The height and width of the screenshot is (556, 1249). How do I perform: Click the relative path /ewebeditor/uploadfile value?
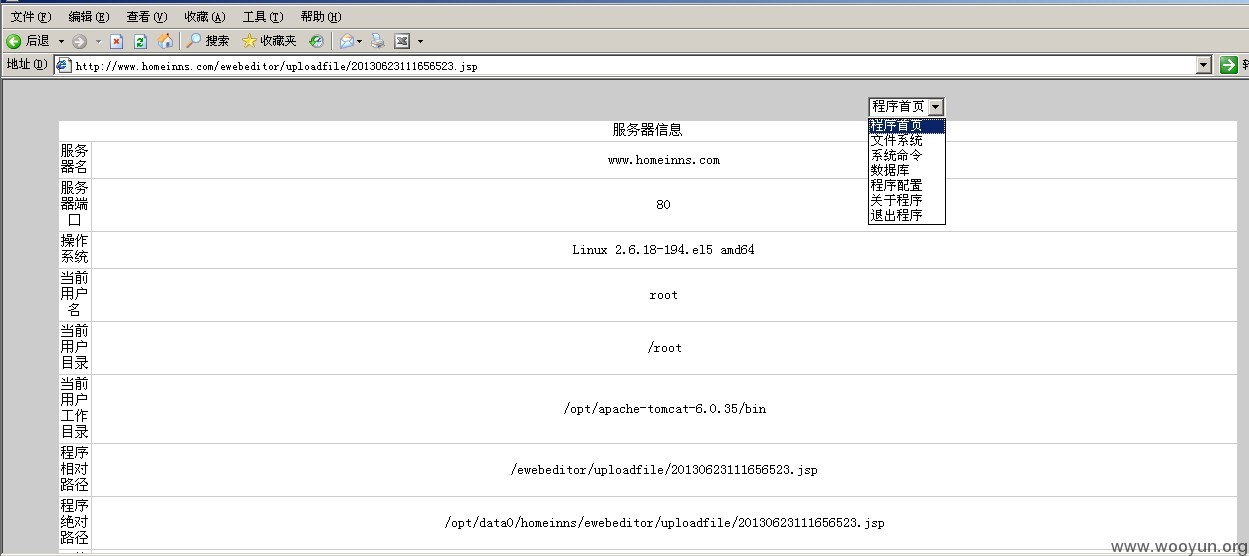point(664,470)
